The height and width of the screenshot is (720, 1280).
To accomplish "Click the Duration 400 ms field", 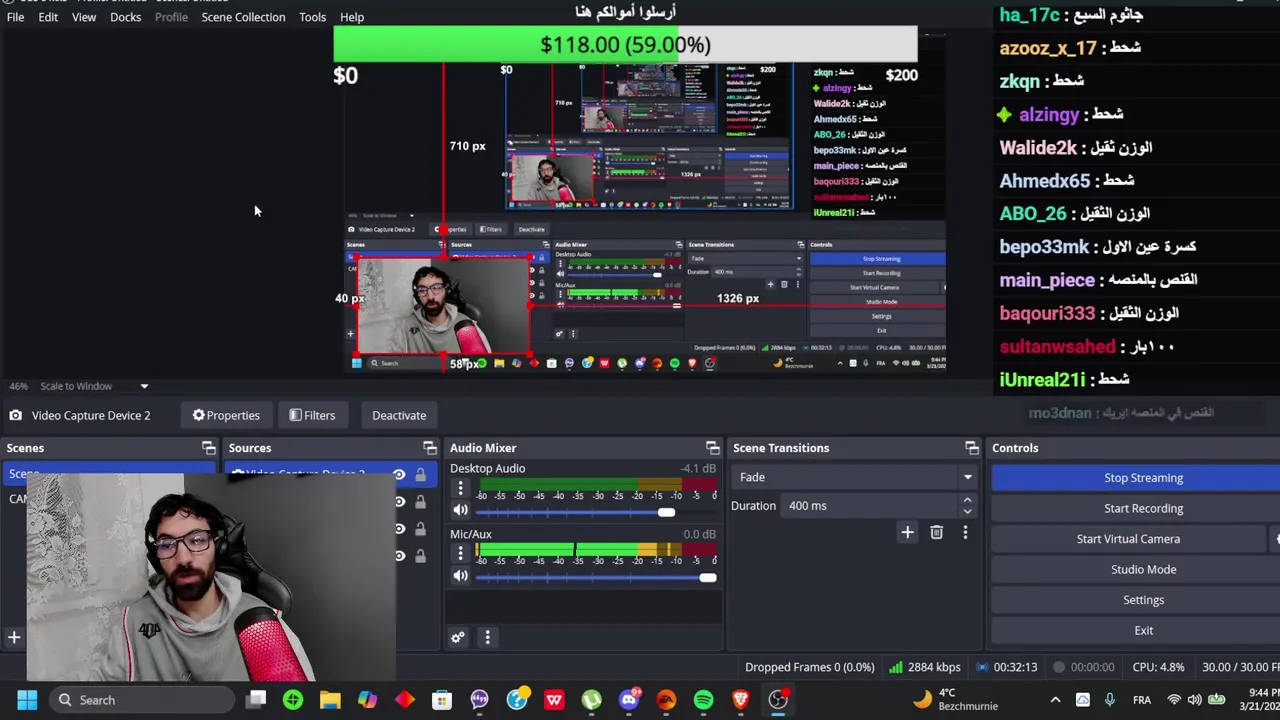I will click(870, 506).
